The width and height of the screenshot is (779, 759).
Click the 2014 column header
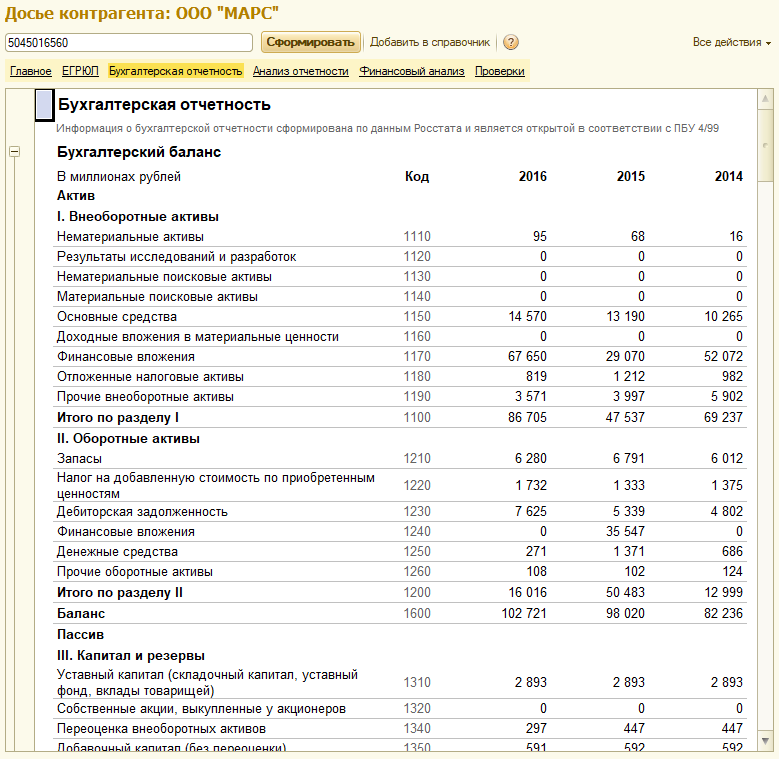729,176
